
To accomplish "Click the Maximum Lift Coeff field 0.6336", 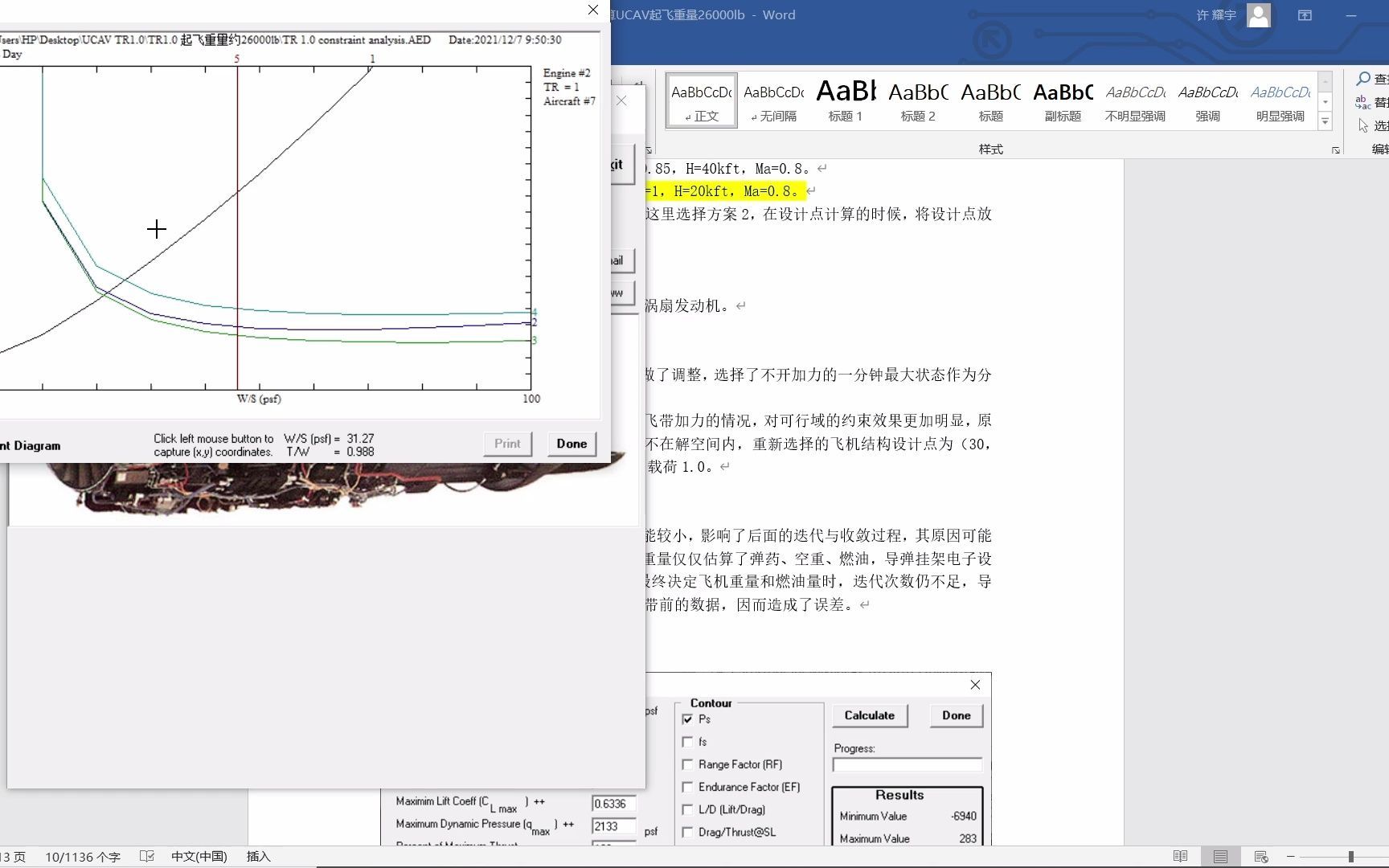I will tap(613, 804).
